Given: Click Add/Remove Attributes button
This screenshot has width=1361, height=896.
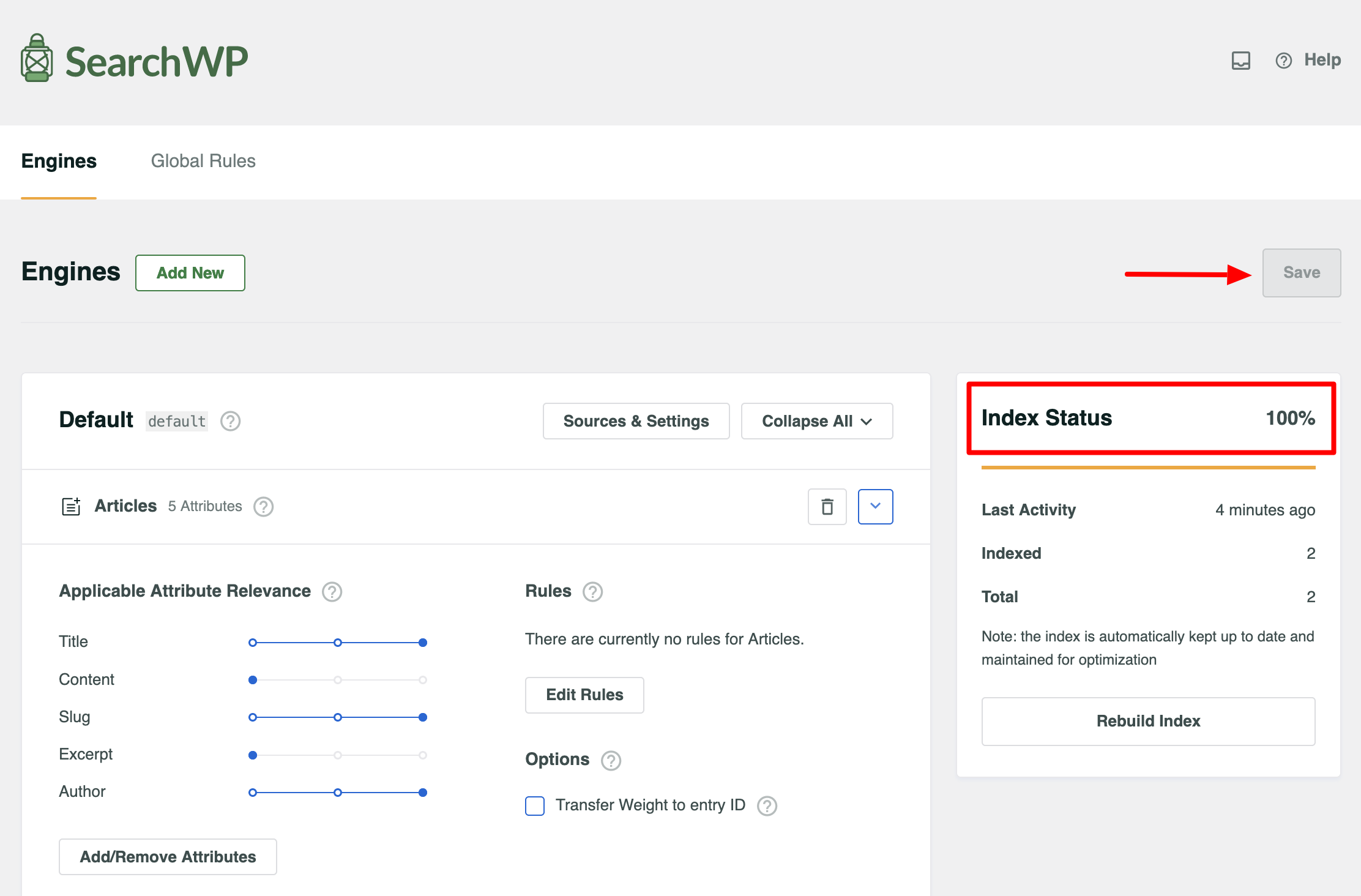Looking at the screenshot, I should click(168, 857).
